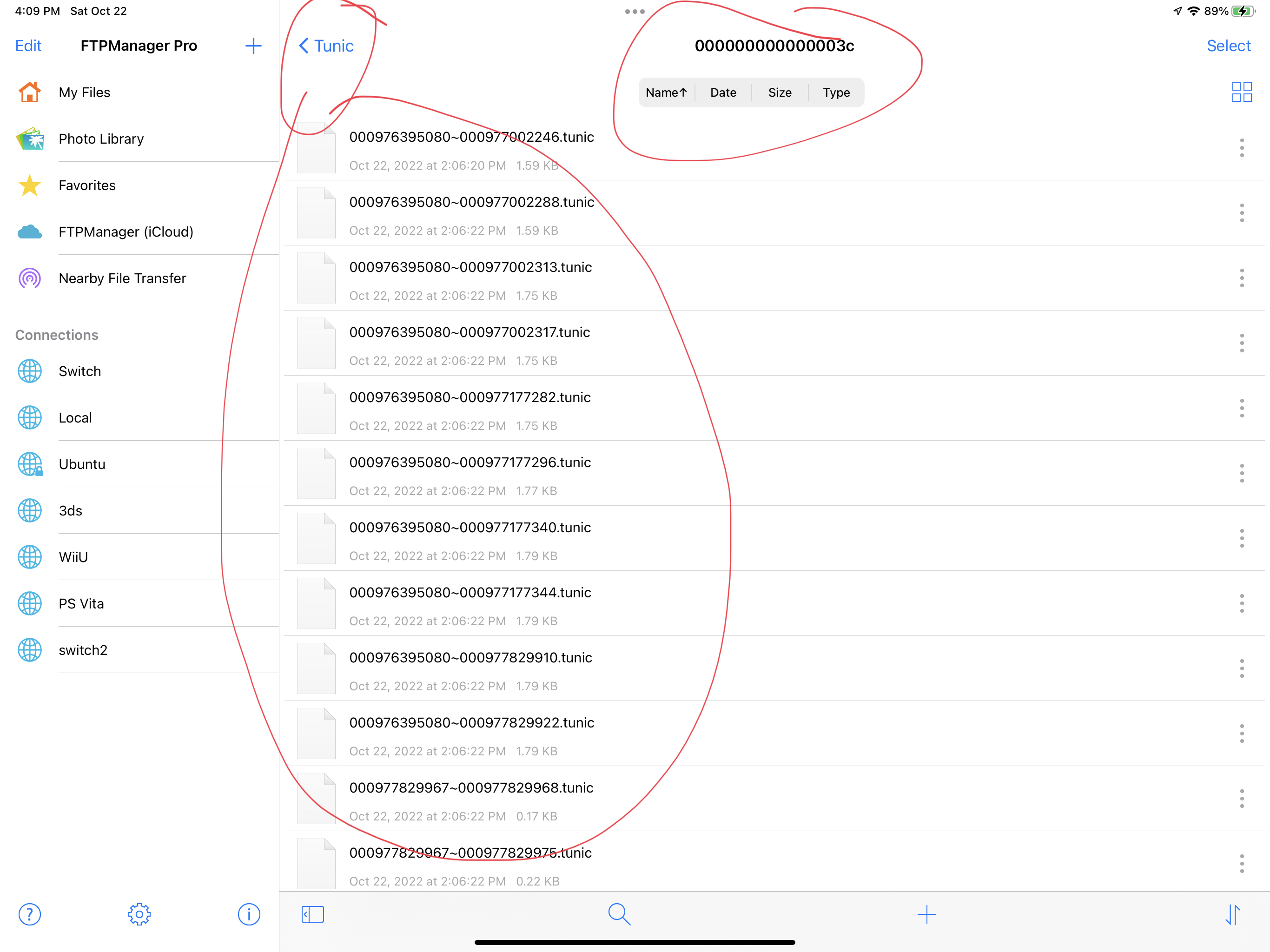Open the Ubuntu connection
Screen dimensions: 1270x952
coord(139,464)
